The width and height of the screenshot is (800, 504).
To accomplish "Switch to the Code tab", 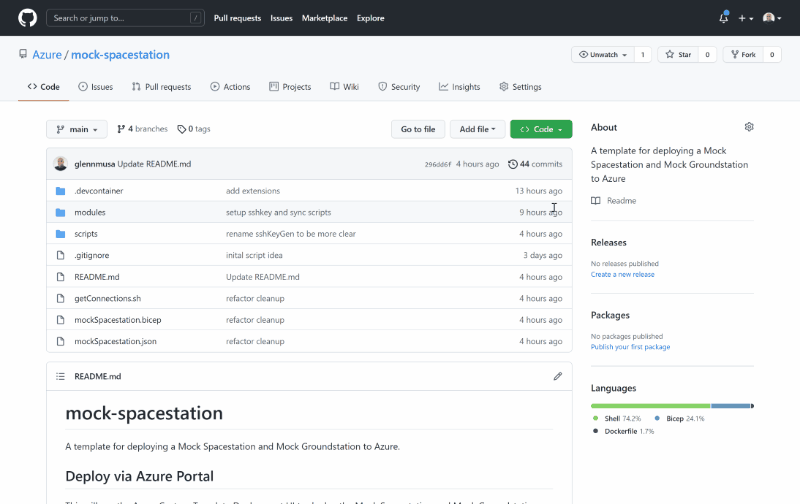I will coord(43,87).
